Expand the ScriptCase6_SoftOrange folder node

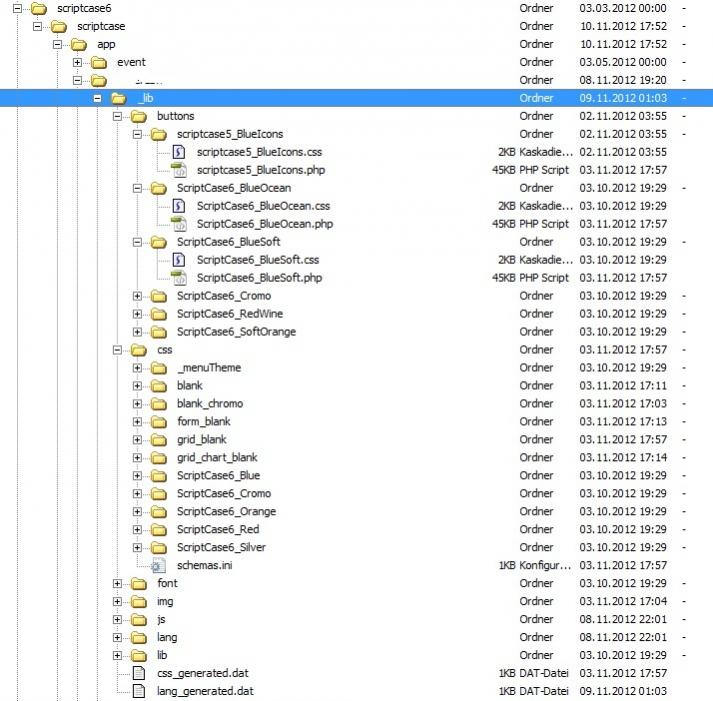point(137,332)
